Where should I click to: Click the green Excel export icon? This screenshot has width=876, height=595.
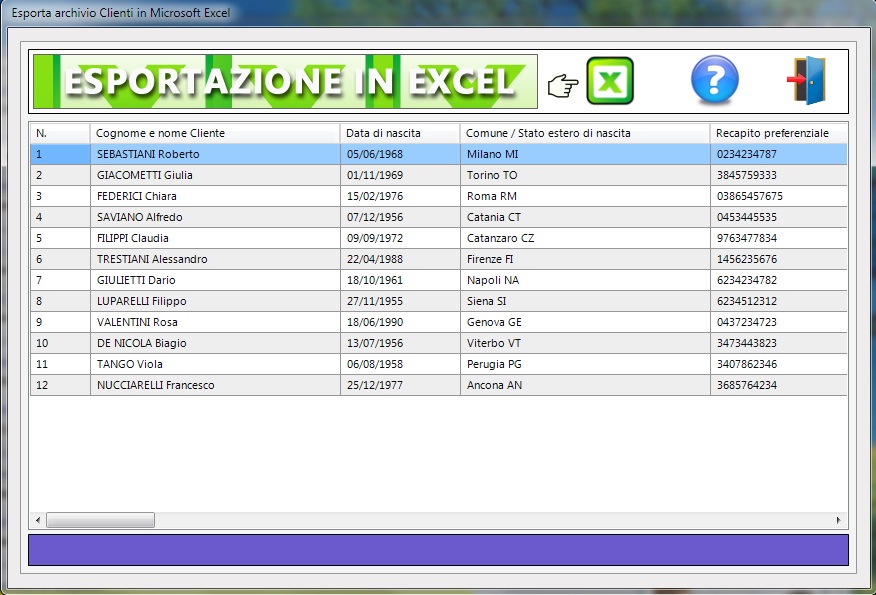(610, 81)
